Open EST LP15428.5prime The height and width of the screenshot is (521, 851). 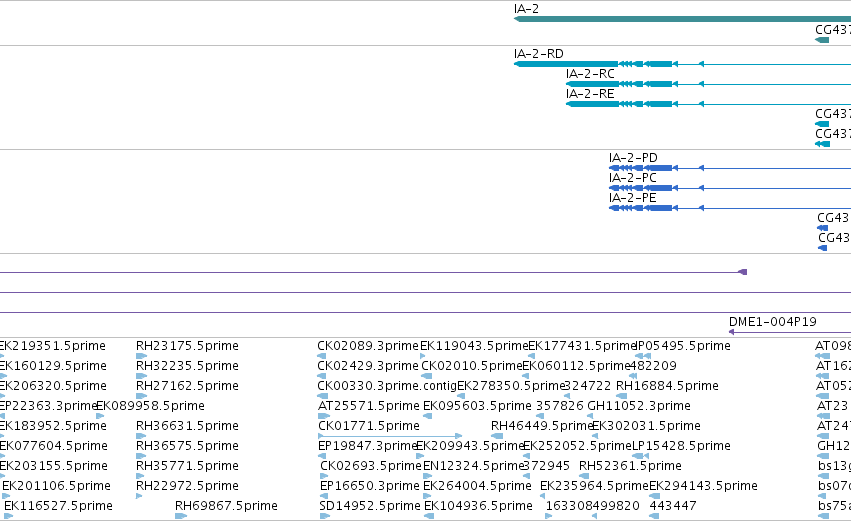tap(681, 446)
